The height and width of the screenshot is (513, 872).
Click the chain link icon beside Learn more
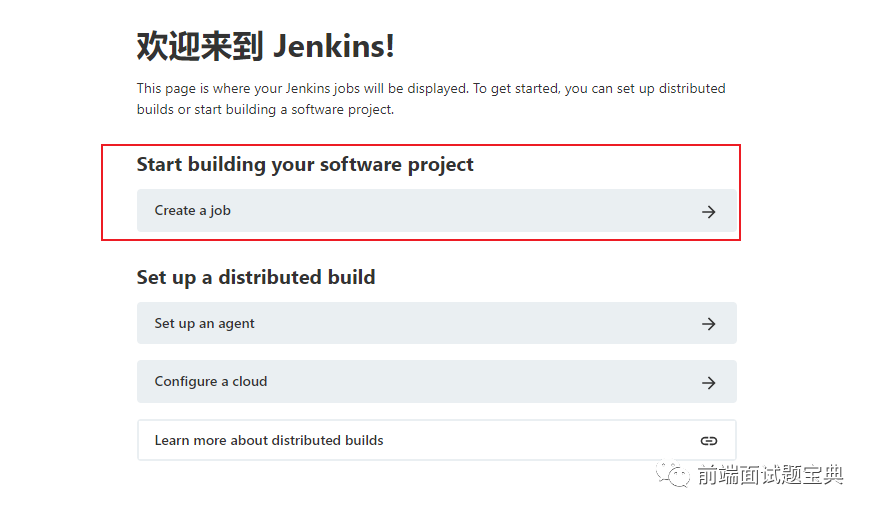[708, 441]
